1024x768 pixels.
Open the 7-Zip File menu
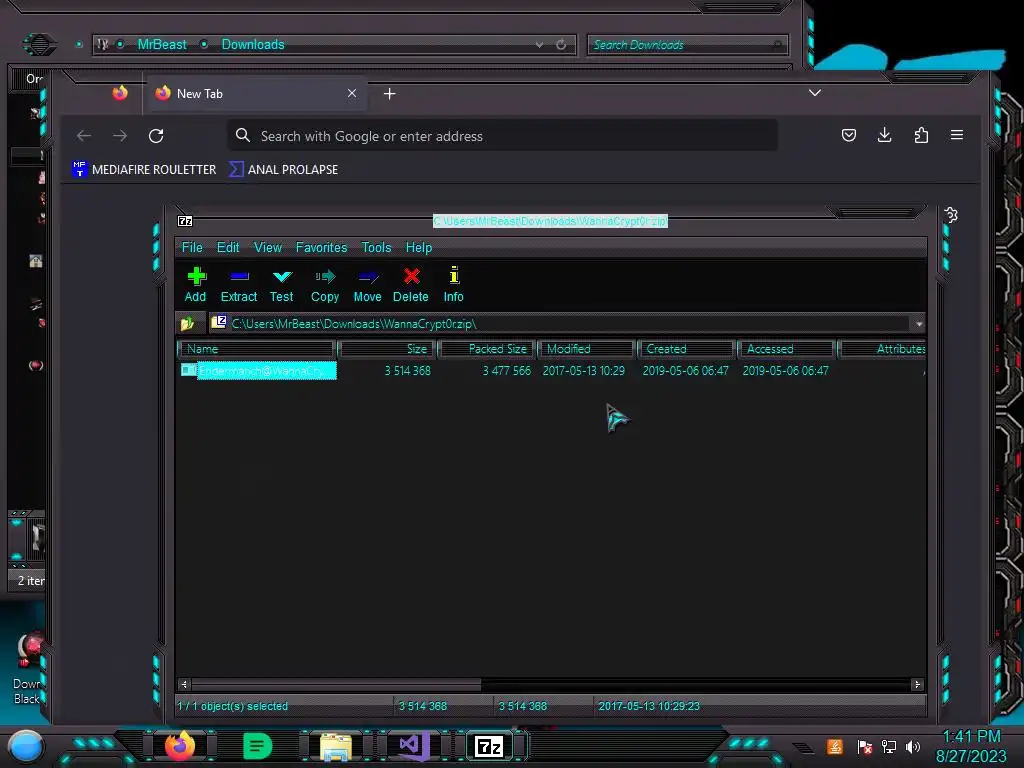point(192,248)
